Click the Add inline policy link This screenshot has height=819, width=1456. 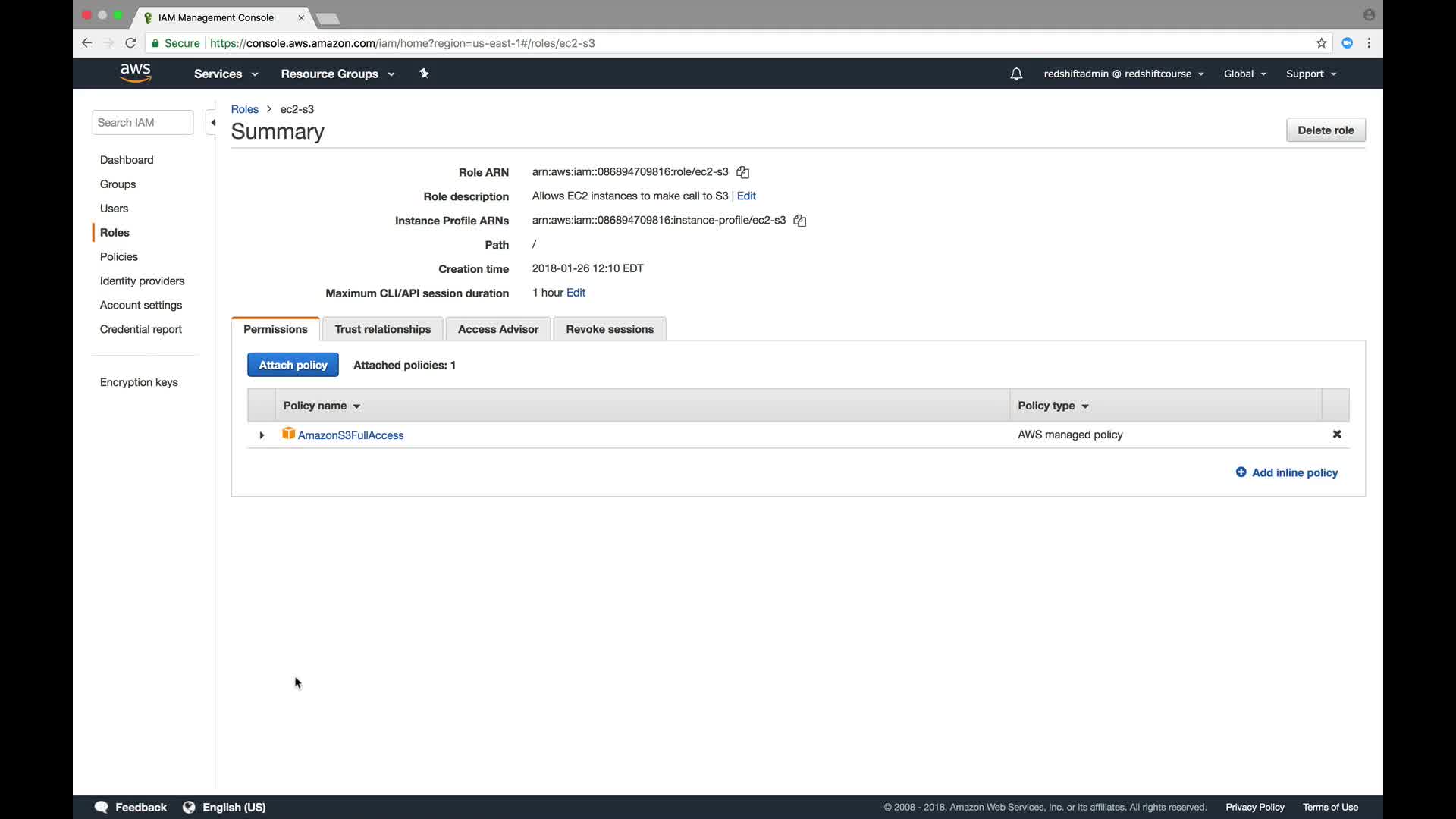[x=1294, y=472]
